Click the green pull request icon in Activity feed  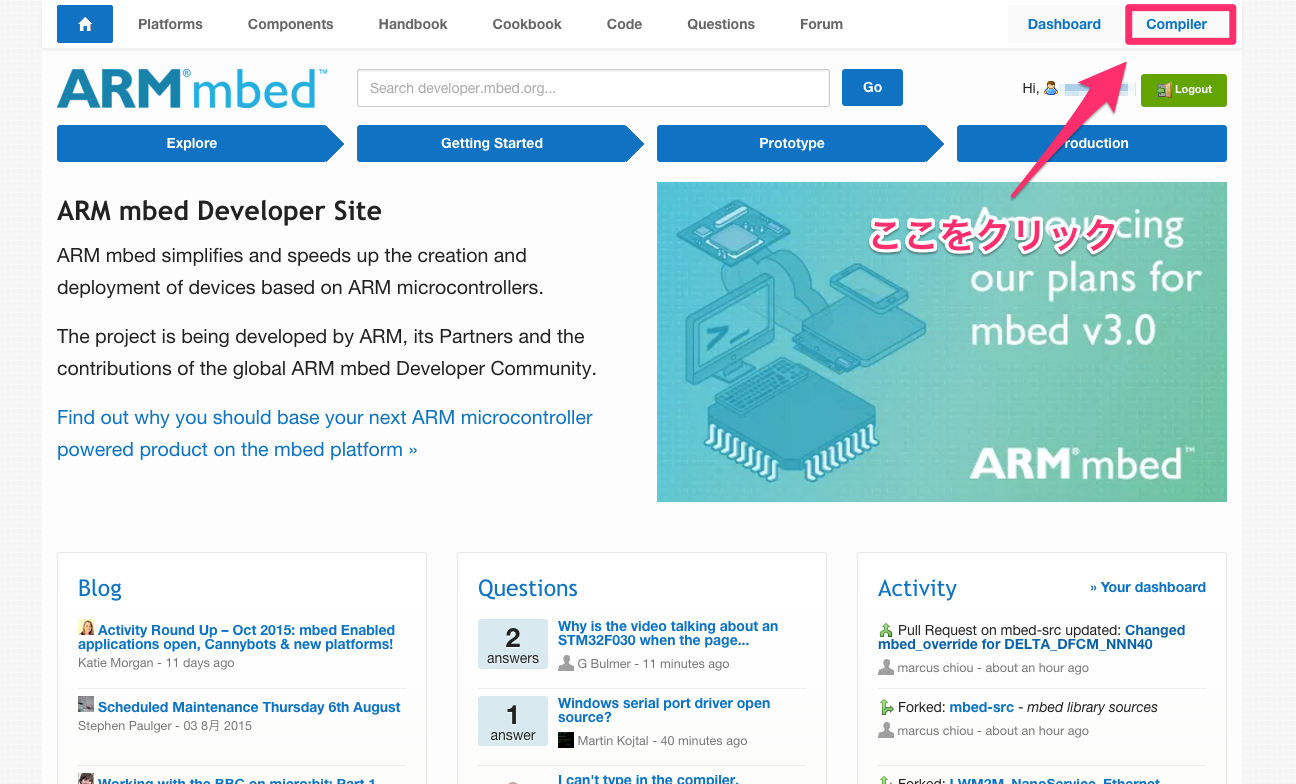[884, 630]
